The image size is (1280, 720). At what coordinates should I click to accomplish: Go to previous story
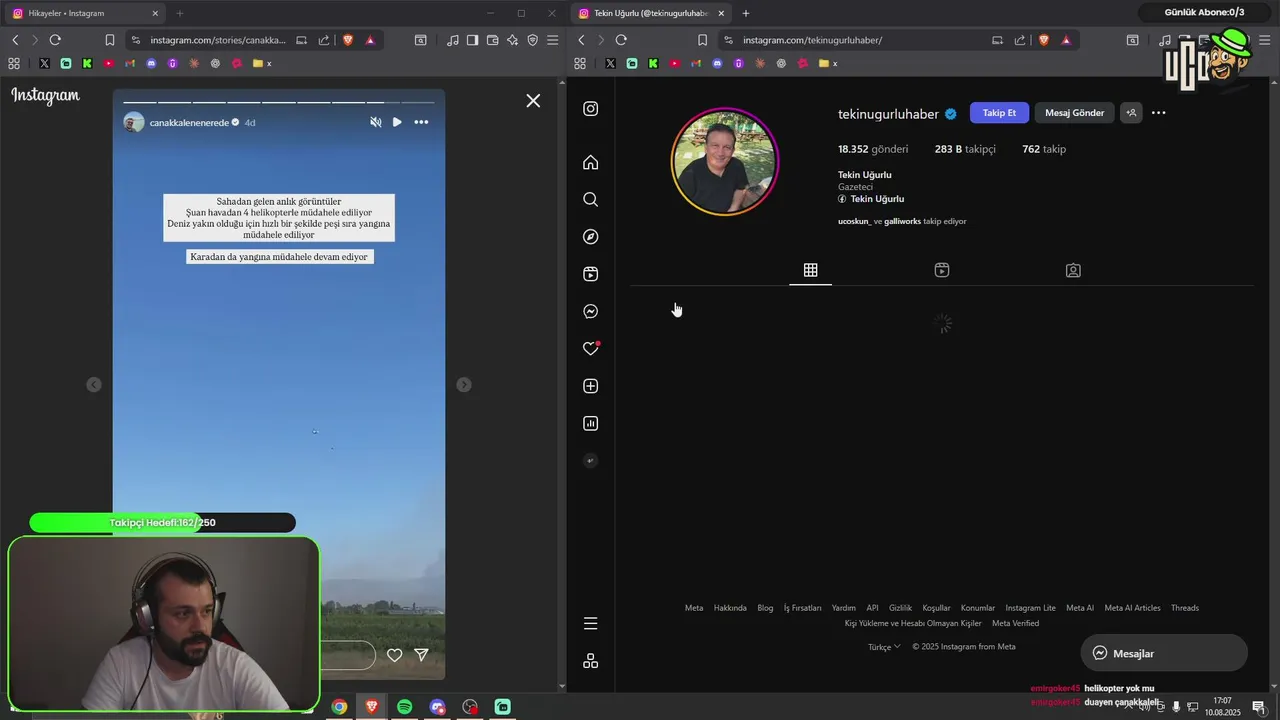pyautogui.click(x=94, y=385)
